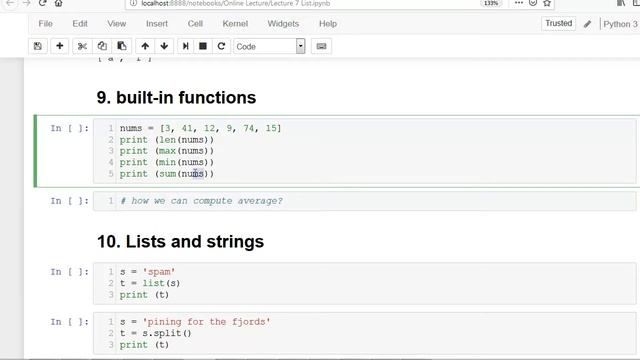Copy the selected cells using the toolbar icon
The height and width of the screenshot is (360, 640).
(x=102, y=46)
